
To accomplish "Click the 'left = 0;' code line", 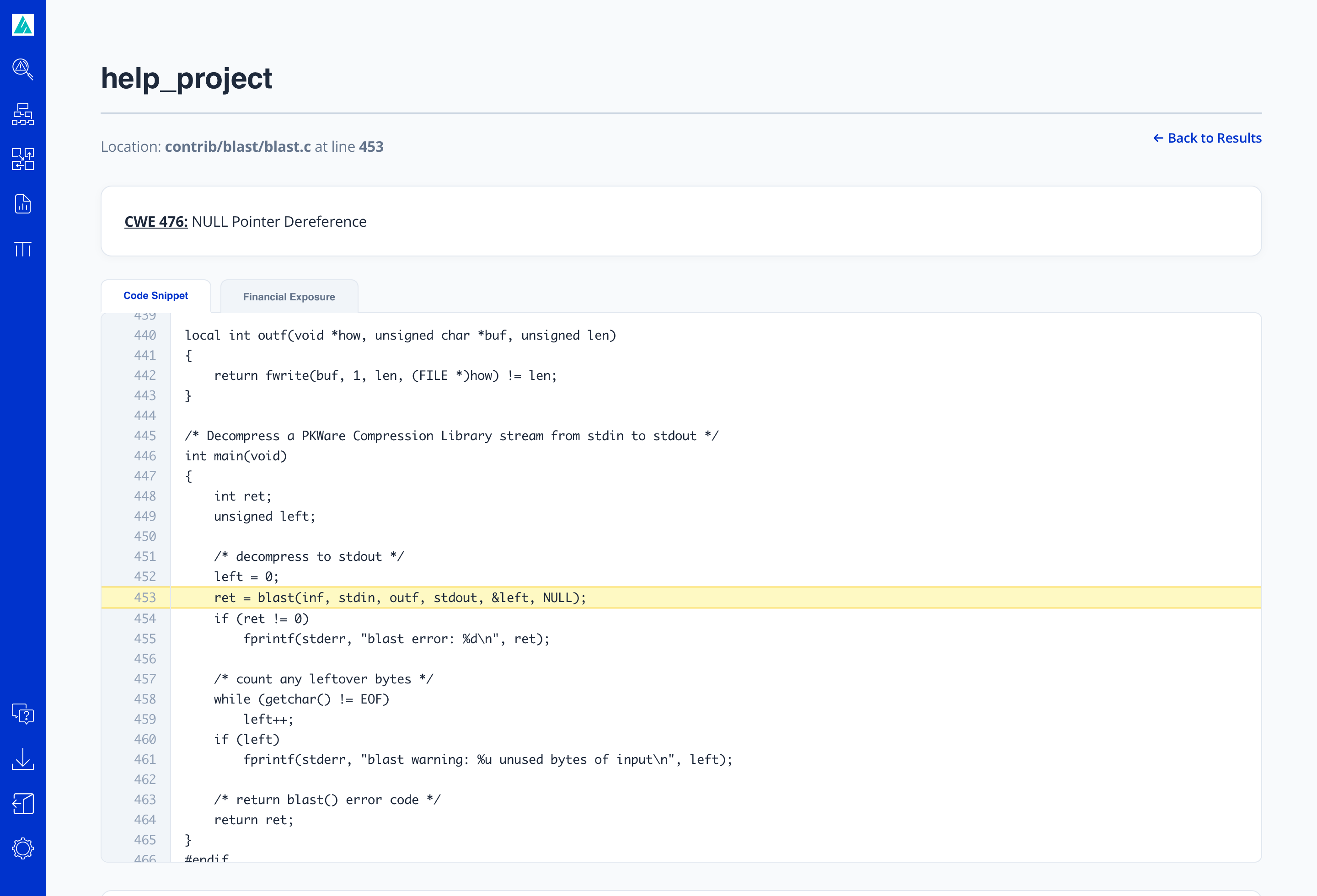I will coord(246,576).
